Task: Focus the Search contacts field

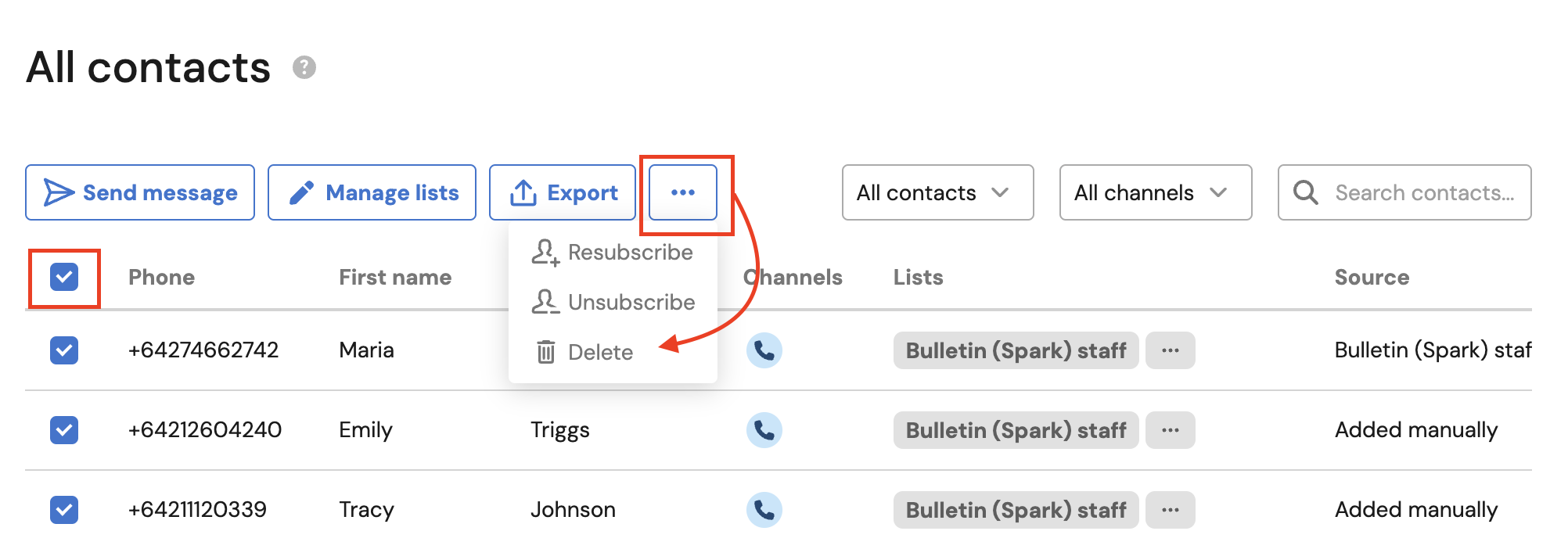Action: tap(1424, 192)
